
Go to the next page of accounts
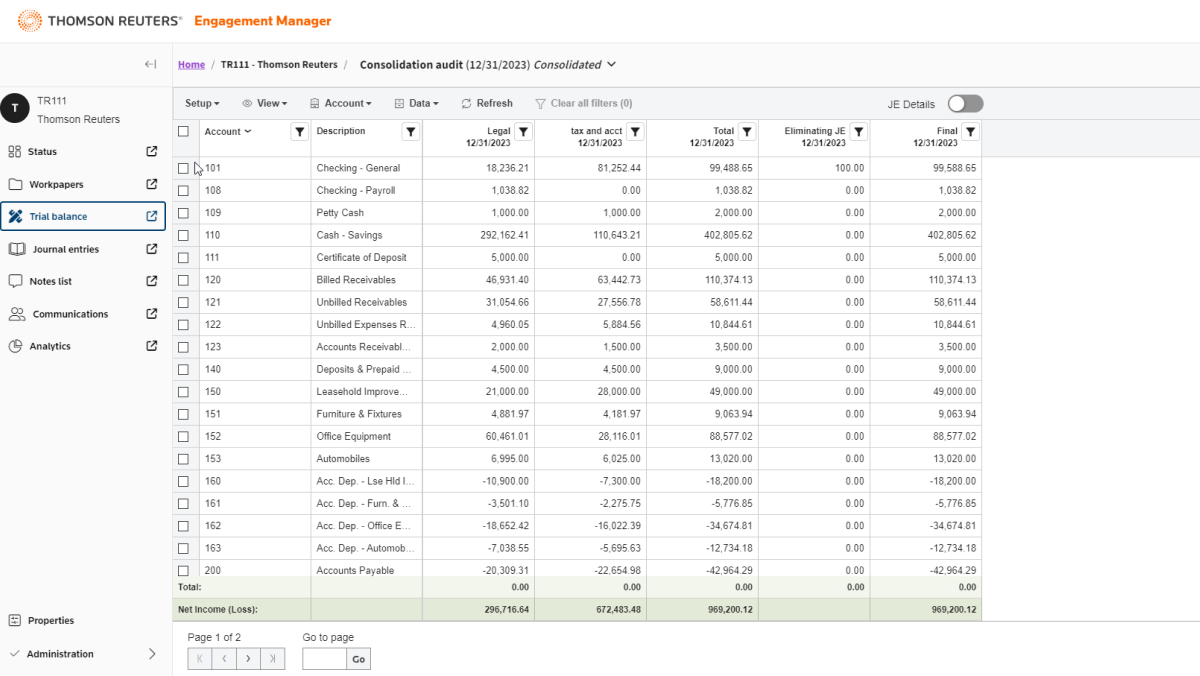coord(248,658)
